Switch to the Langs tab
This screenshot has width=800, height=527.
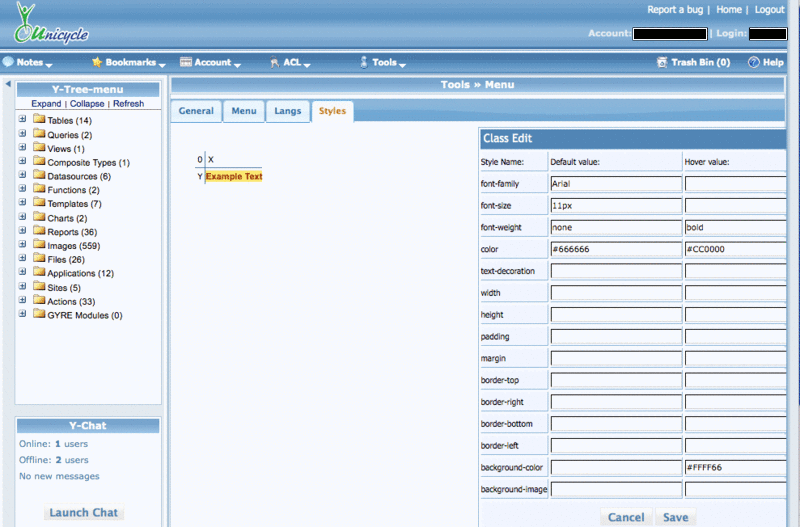click(287, 111)
